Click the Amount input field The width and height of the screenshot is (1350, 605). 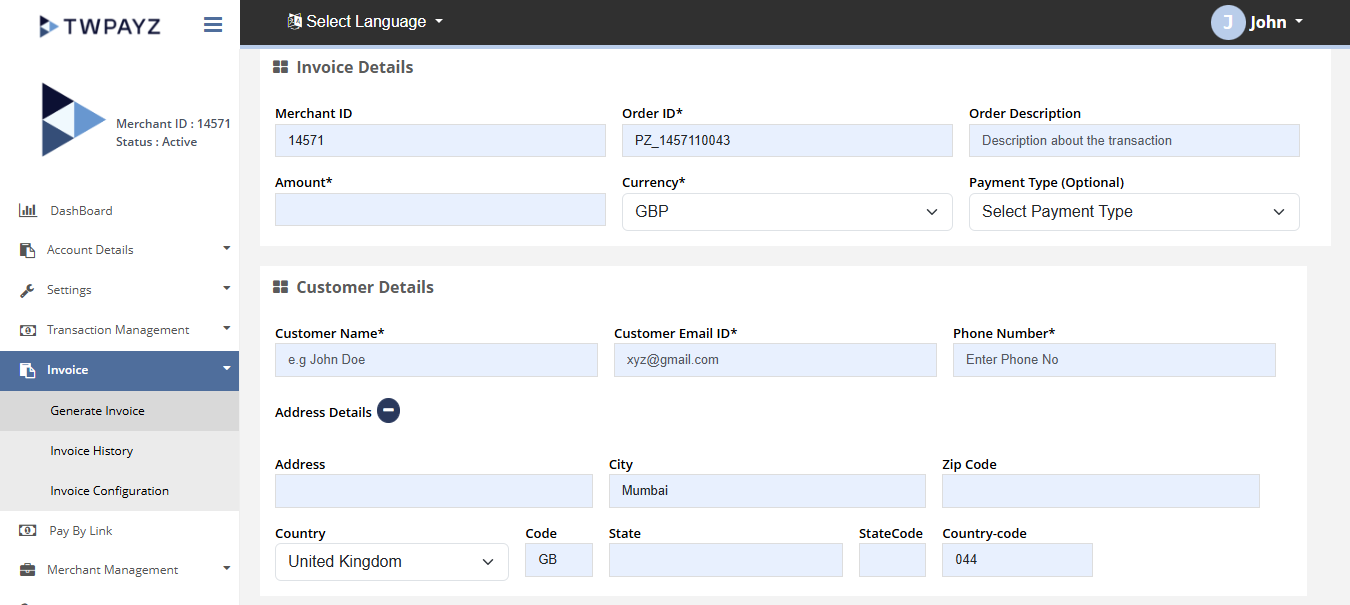coord(440,210)
